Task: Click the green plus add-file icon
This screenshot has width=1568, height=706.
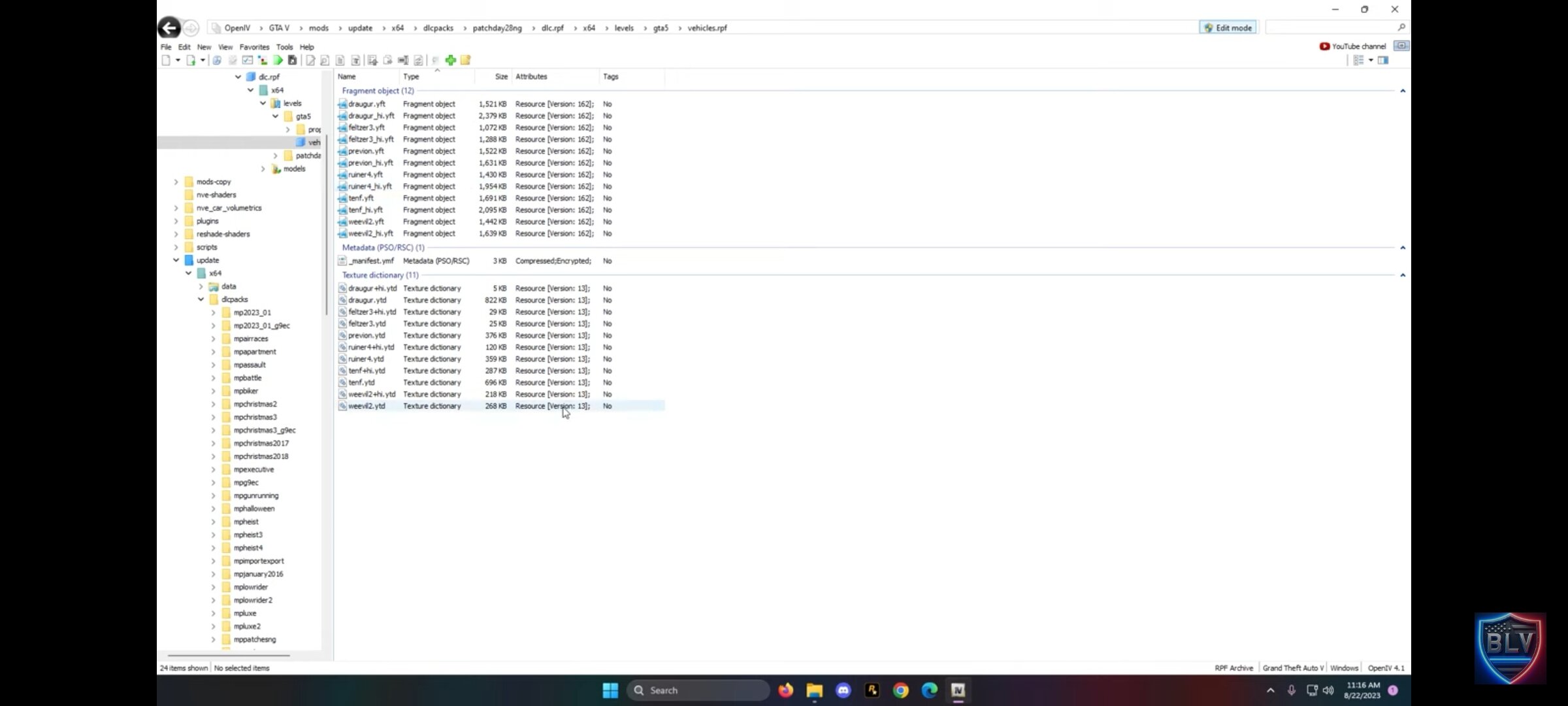Action: [x=451, y=60]
